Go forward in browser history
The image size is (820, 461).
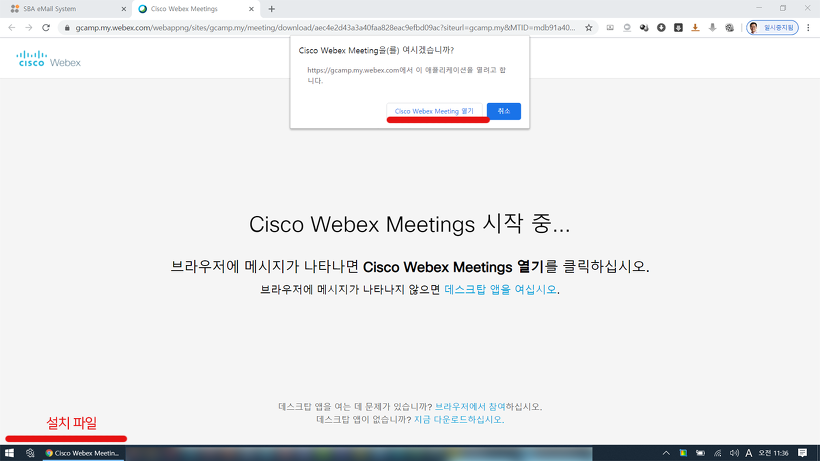[29, 28]
